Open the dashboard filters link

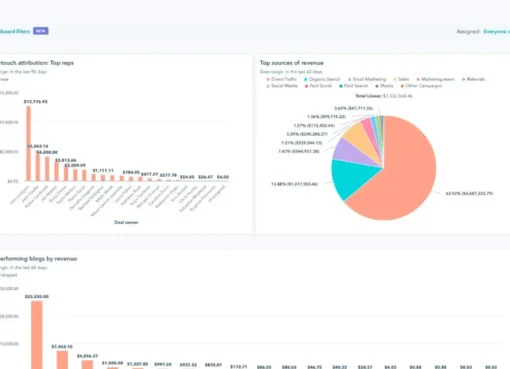pos(15,31)
